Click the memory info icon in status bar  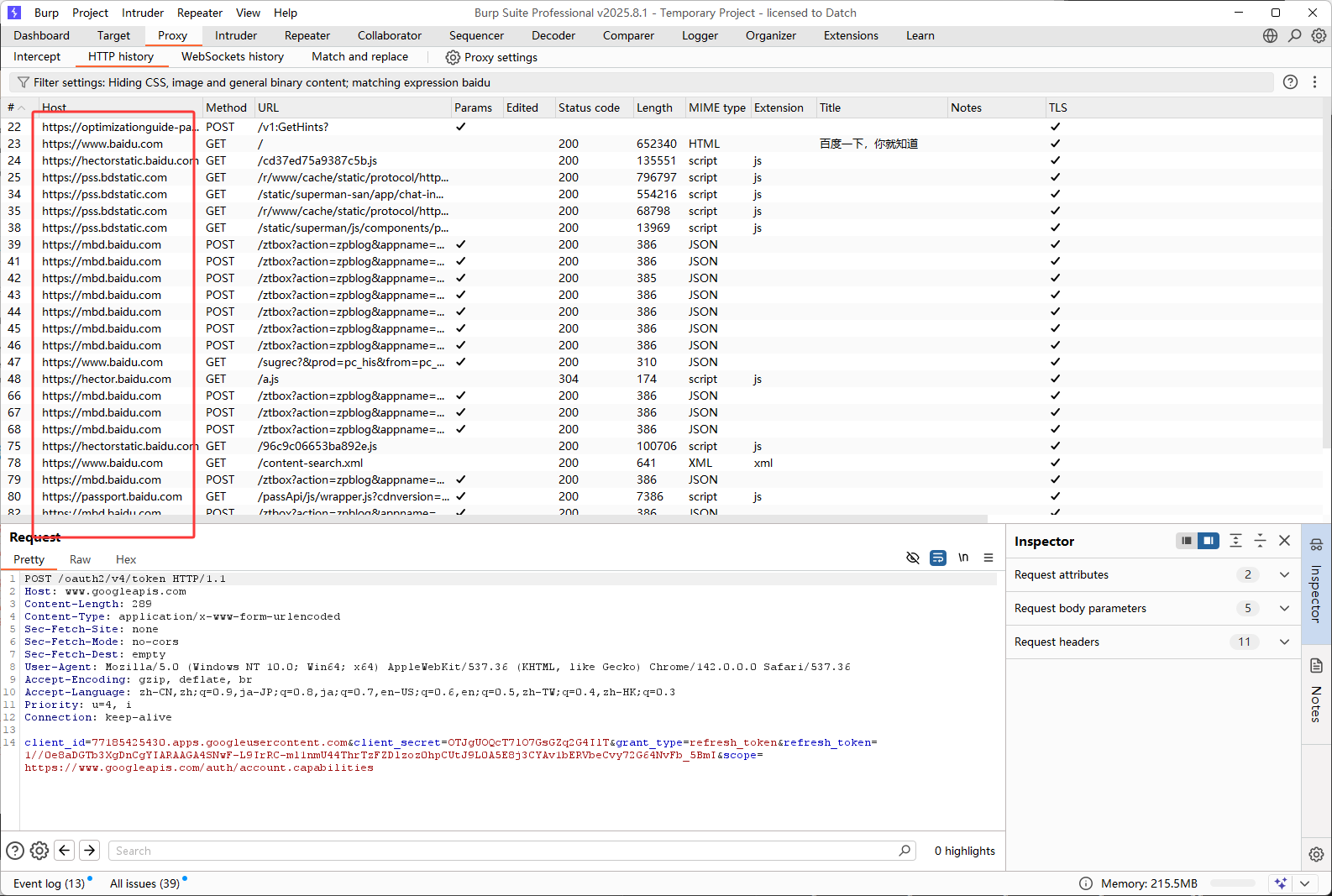1086,883
